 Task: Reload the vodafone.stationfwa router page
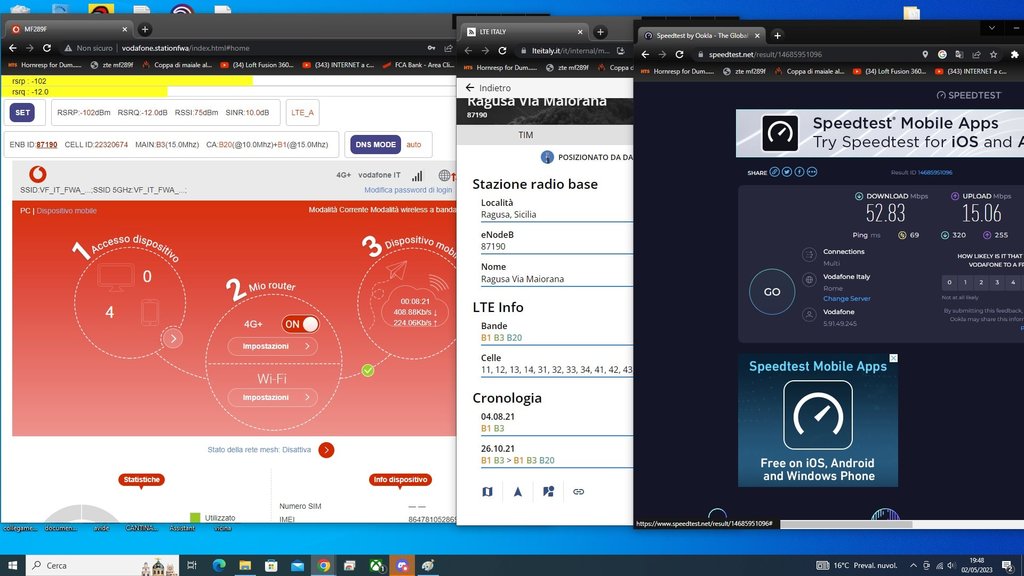(46, 48)
